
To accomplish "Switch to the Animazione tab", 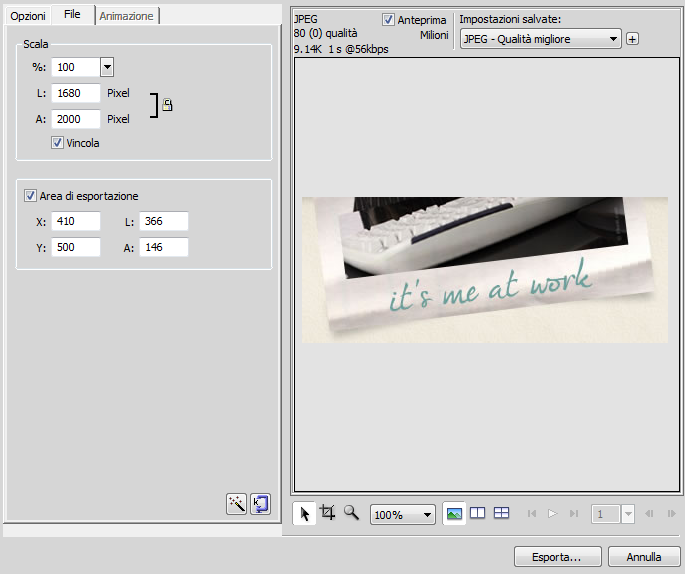I will [x=127, y=16].
